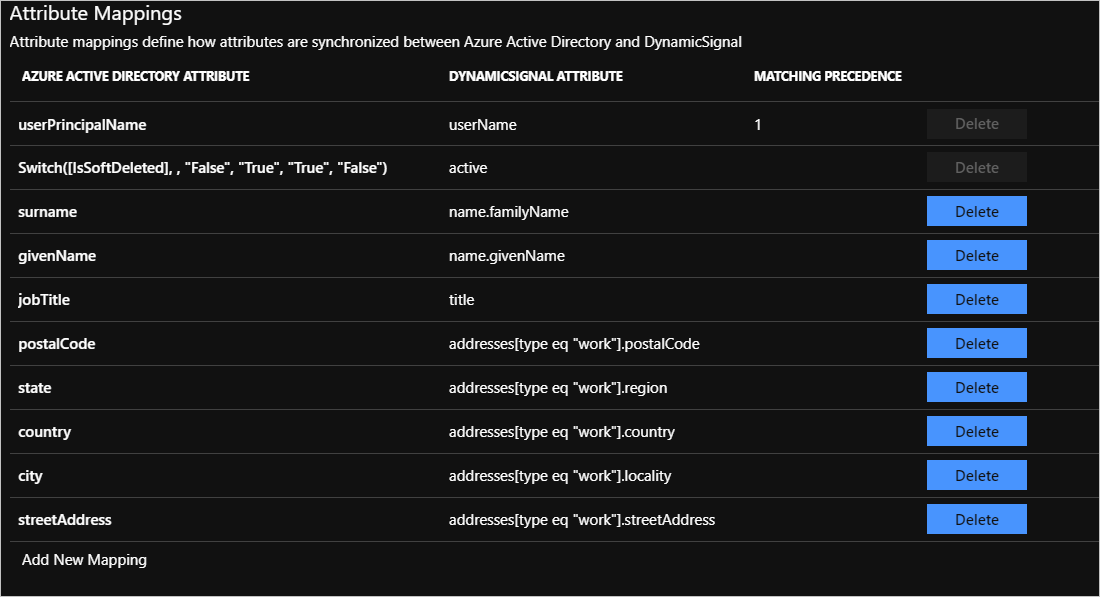Viewport: 1100px width, 597px height.
Task: Open the postalCode attribute mapping
Action: [x=57, y=344]
